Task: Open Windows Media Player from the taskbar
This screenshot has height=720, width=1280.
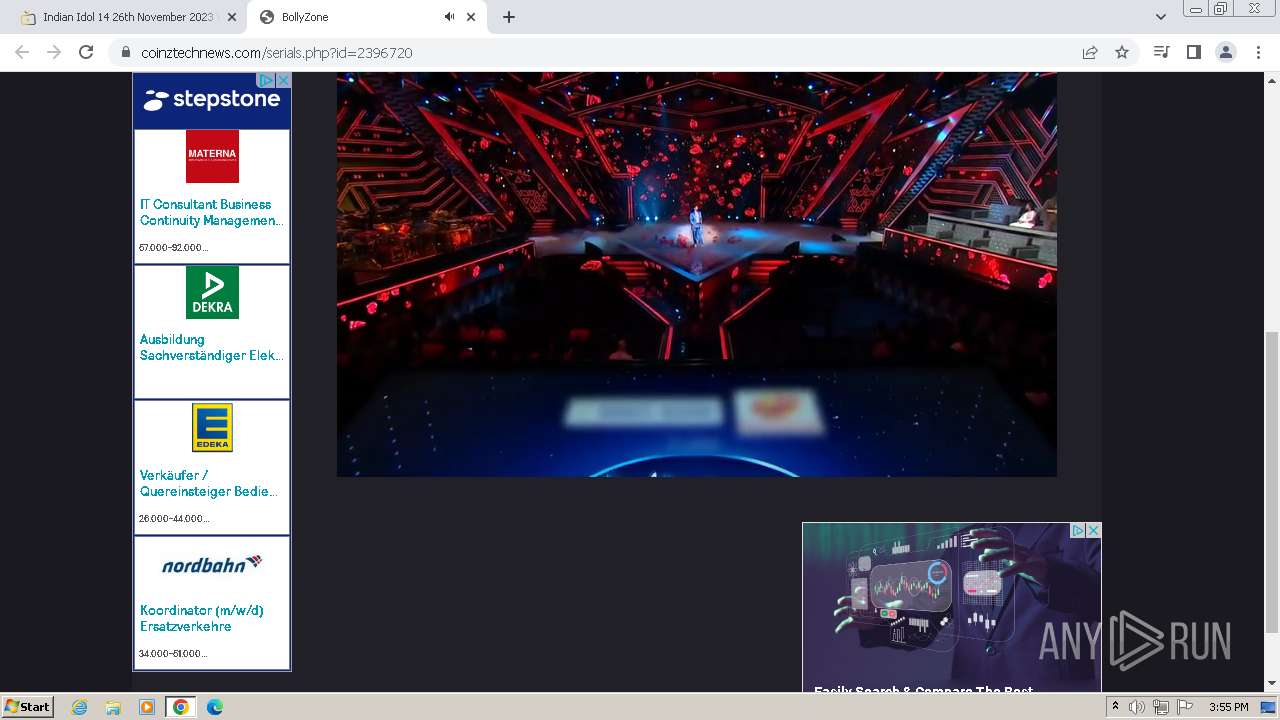Action: 147,707
